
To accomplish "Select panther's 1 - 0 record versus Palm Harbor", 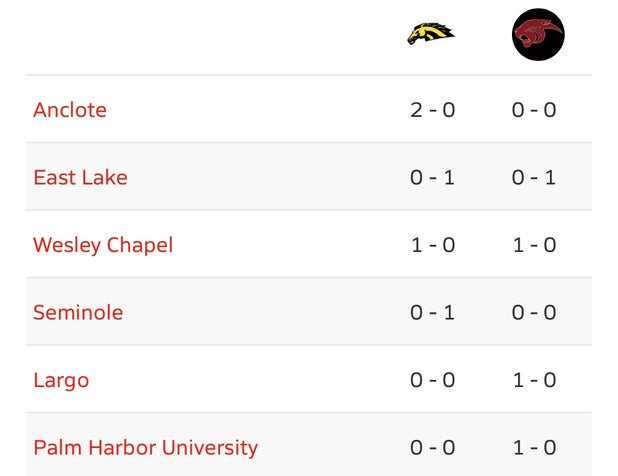I will 534,448.
